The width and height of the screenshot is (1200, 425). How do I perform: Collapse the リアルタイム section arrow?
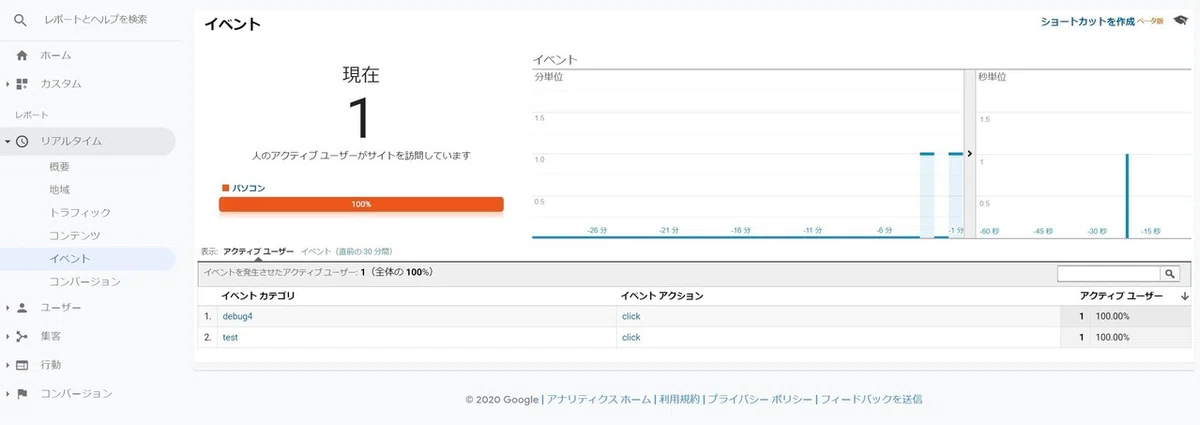click(8, 141)
